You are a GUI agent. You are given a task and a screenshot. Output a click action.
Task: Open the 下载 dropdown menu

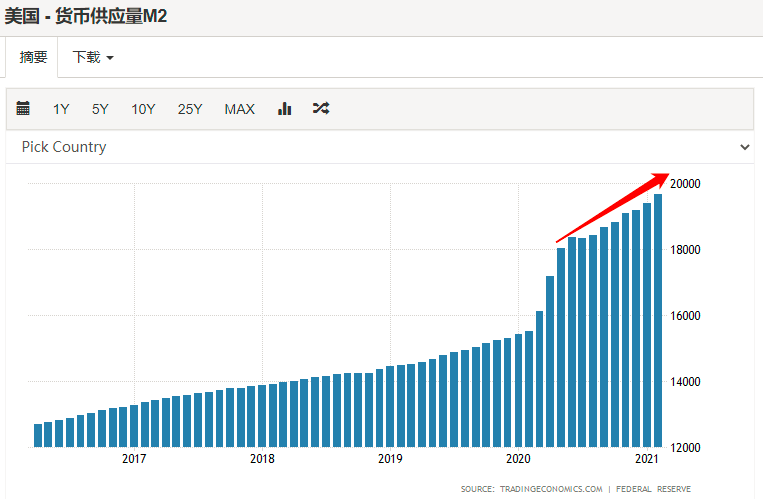93,57
